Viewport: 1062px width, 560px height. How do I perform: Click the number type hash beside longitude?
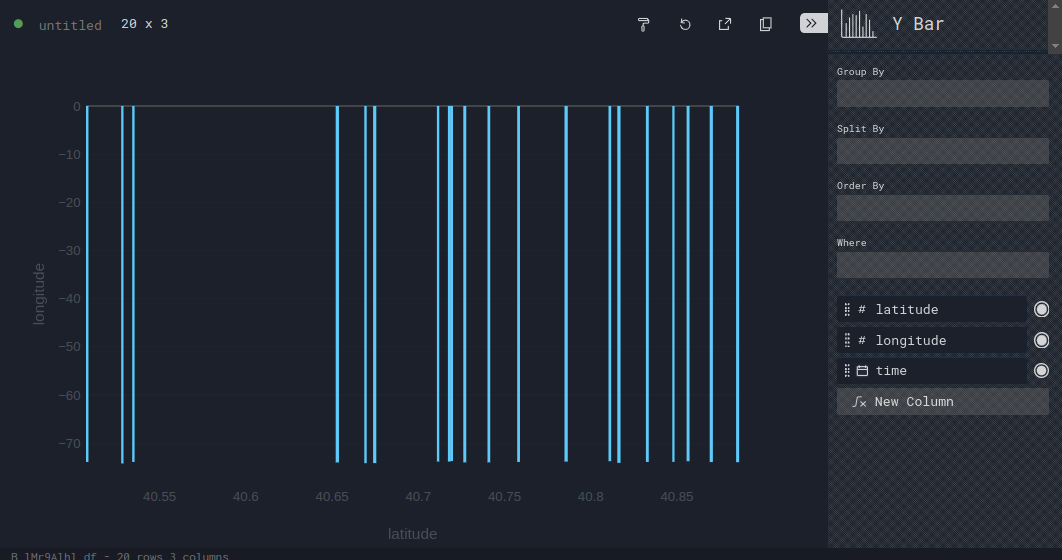pyautogui.click(x=862, y=340)
